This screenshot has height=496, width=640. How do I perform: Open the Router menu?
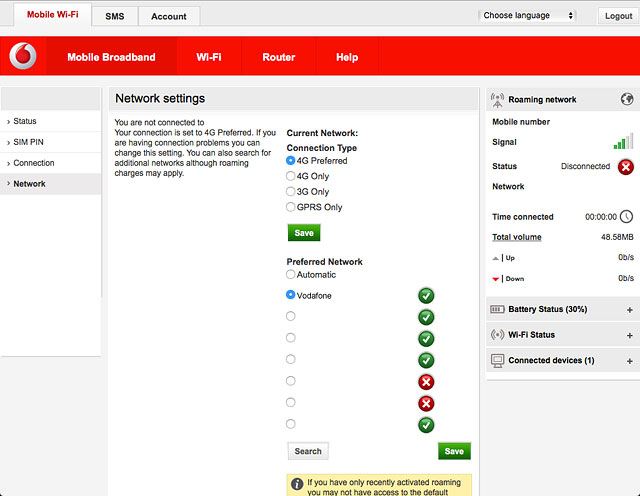tap(279, 57)
